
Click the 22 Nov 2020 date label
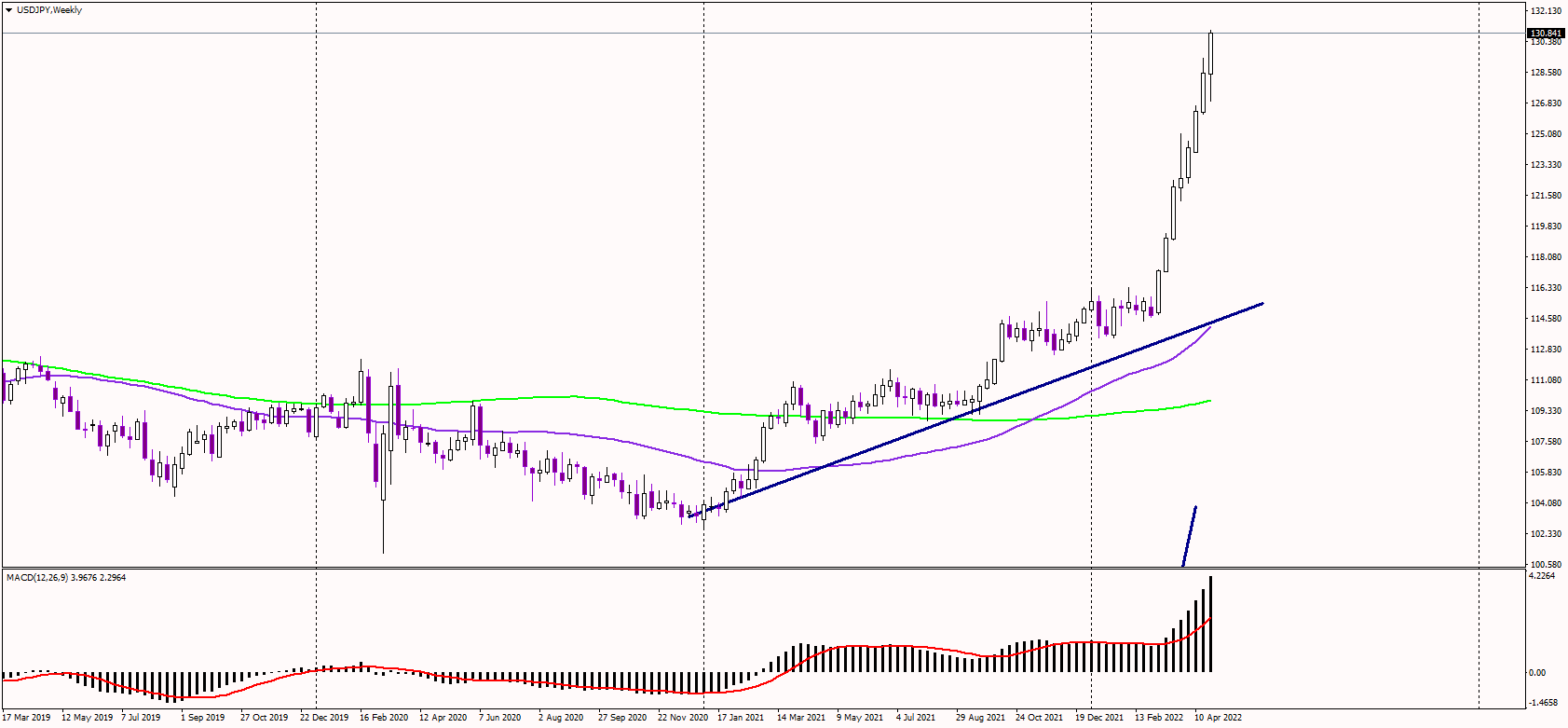pos(683,718)
